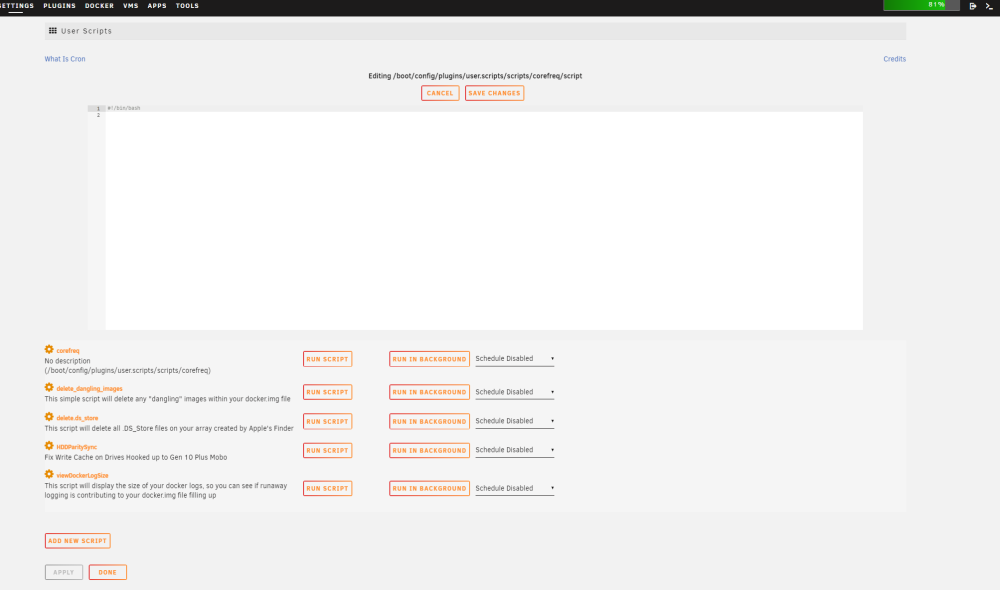Image resolution: width=1000 pixels, height=590 pixels.
Task: Open the Tools menu
Action: pyautogui.click(x=188, y=6)
